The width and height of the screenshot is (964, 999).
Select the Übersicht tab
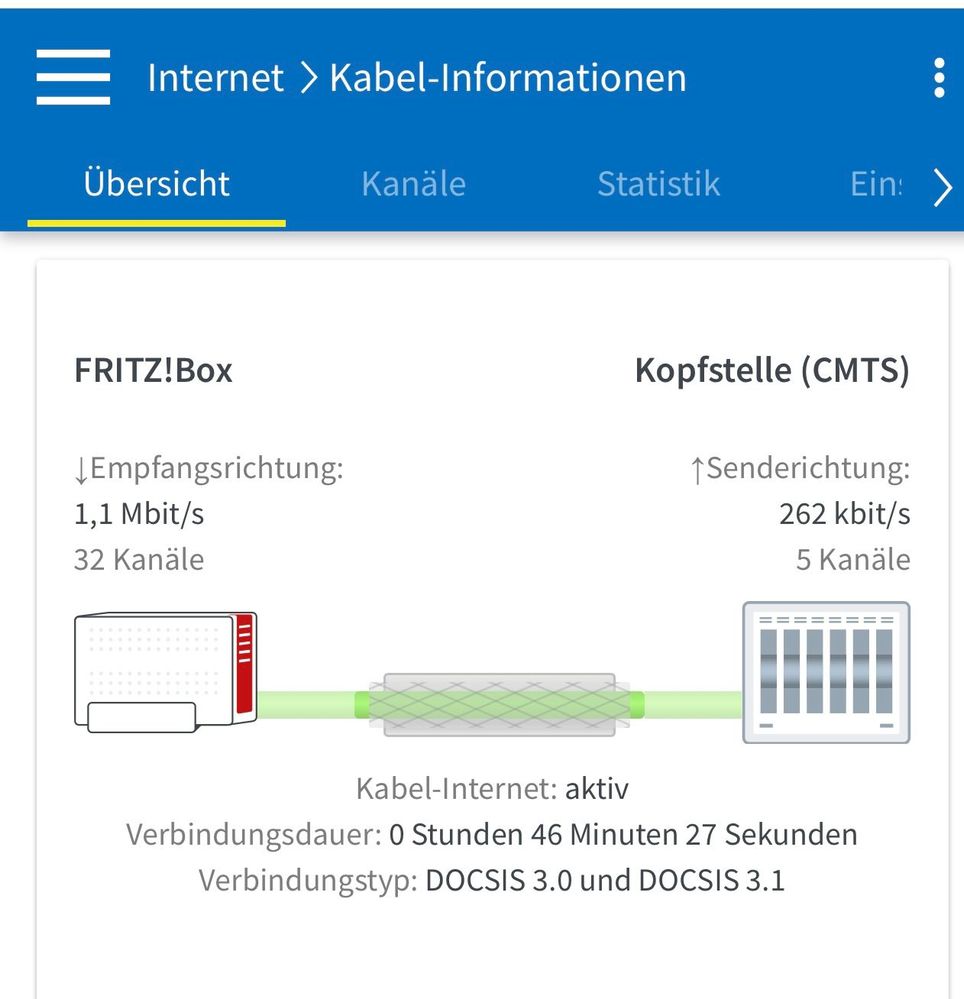click(x=156, y=184)
